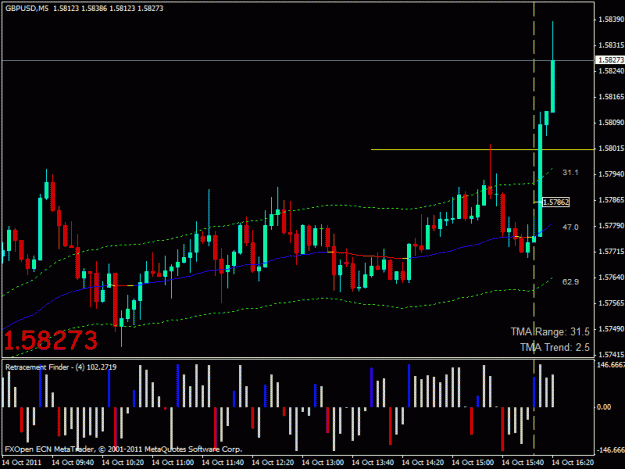Click the 1.57940 price axis label

click(611, 174)
